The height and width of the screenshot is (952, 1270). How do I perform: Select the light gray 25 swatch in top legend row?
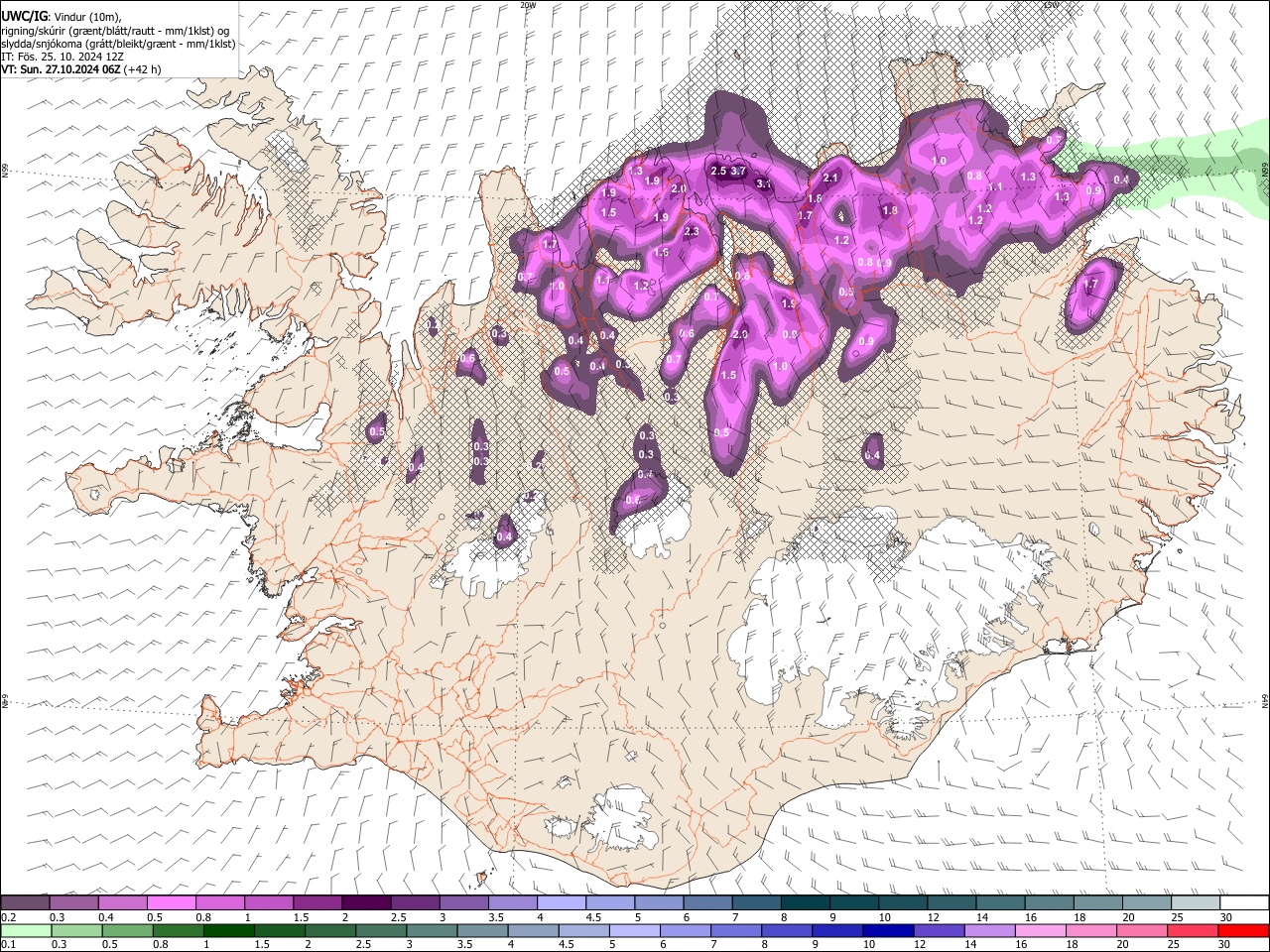(x=1195, y=902)
